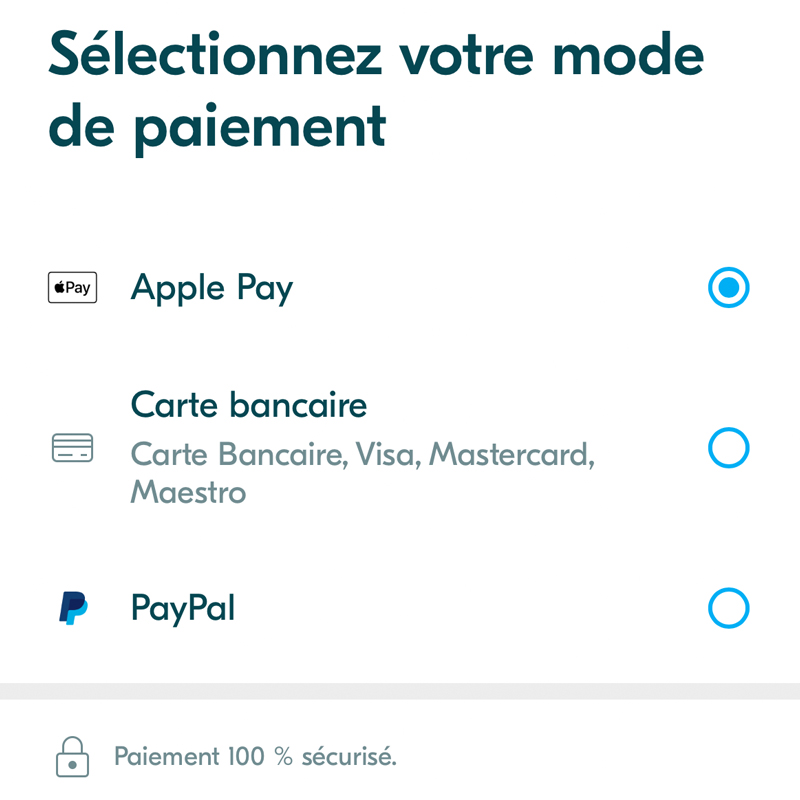
Task: Click the heading words "de paiement"
Action: click(217, 127)
